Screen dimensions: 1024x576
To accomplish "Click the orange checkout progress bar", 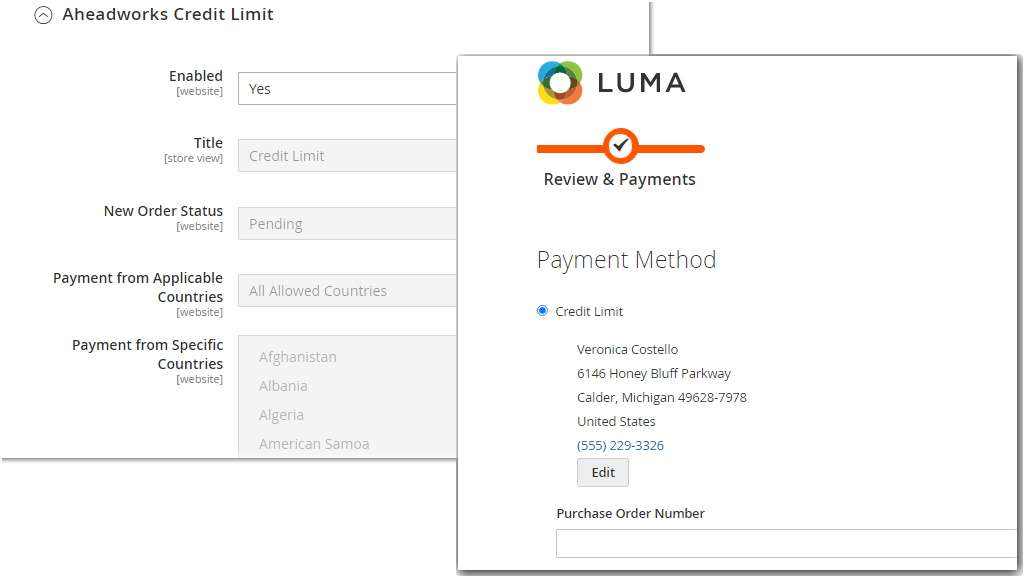I will coord(620,149).
